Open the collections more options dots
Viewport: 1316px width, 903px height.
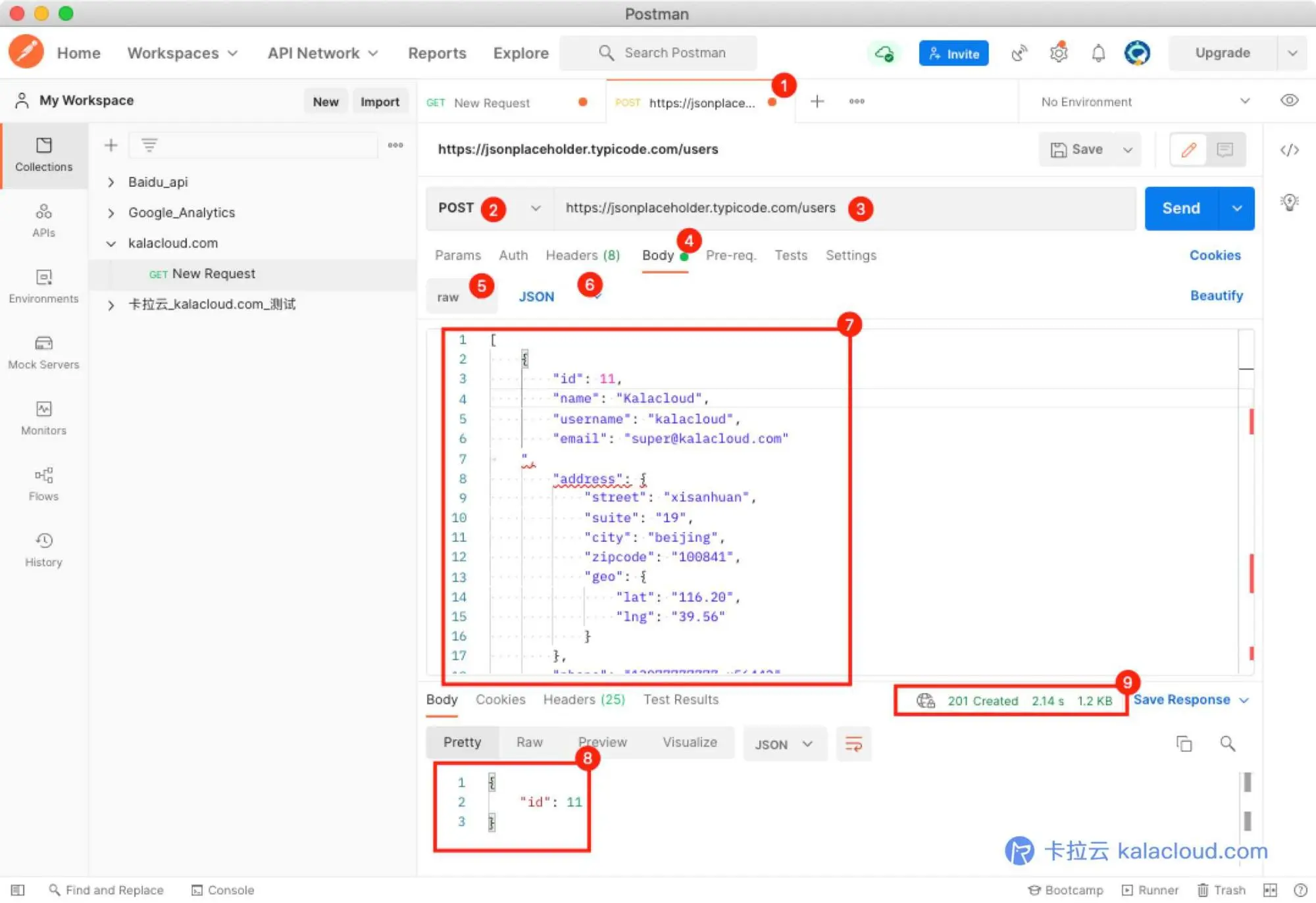tap(395, 145)
